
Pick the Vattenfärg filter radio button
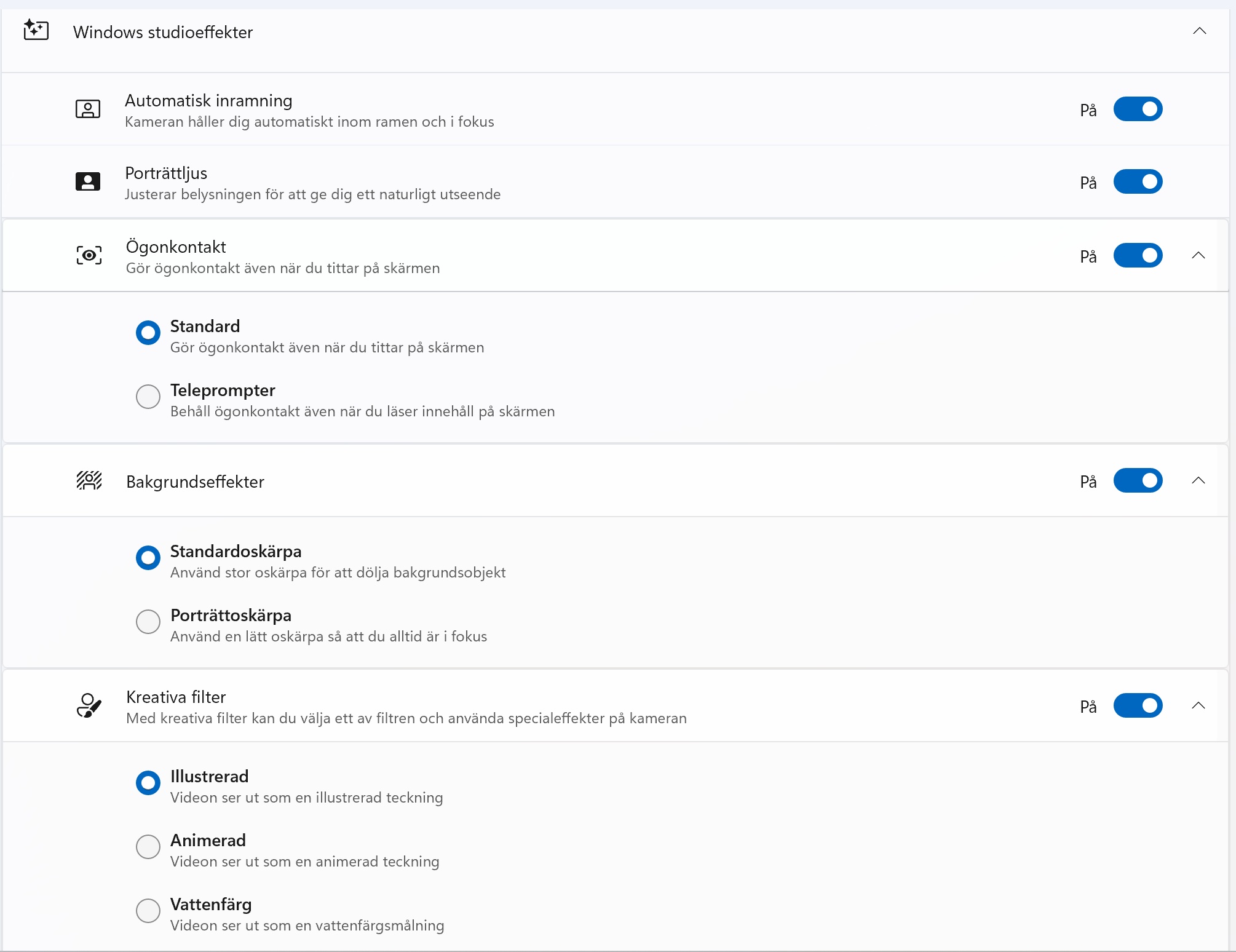pos(148,911)
